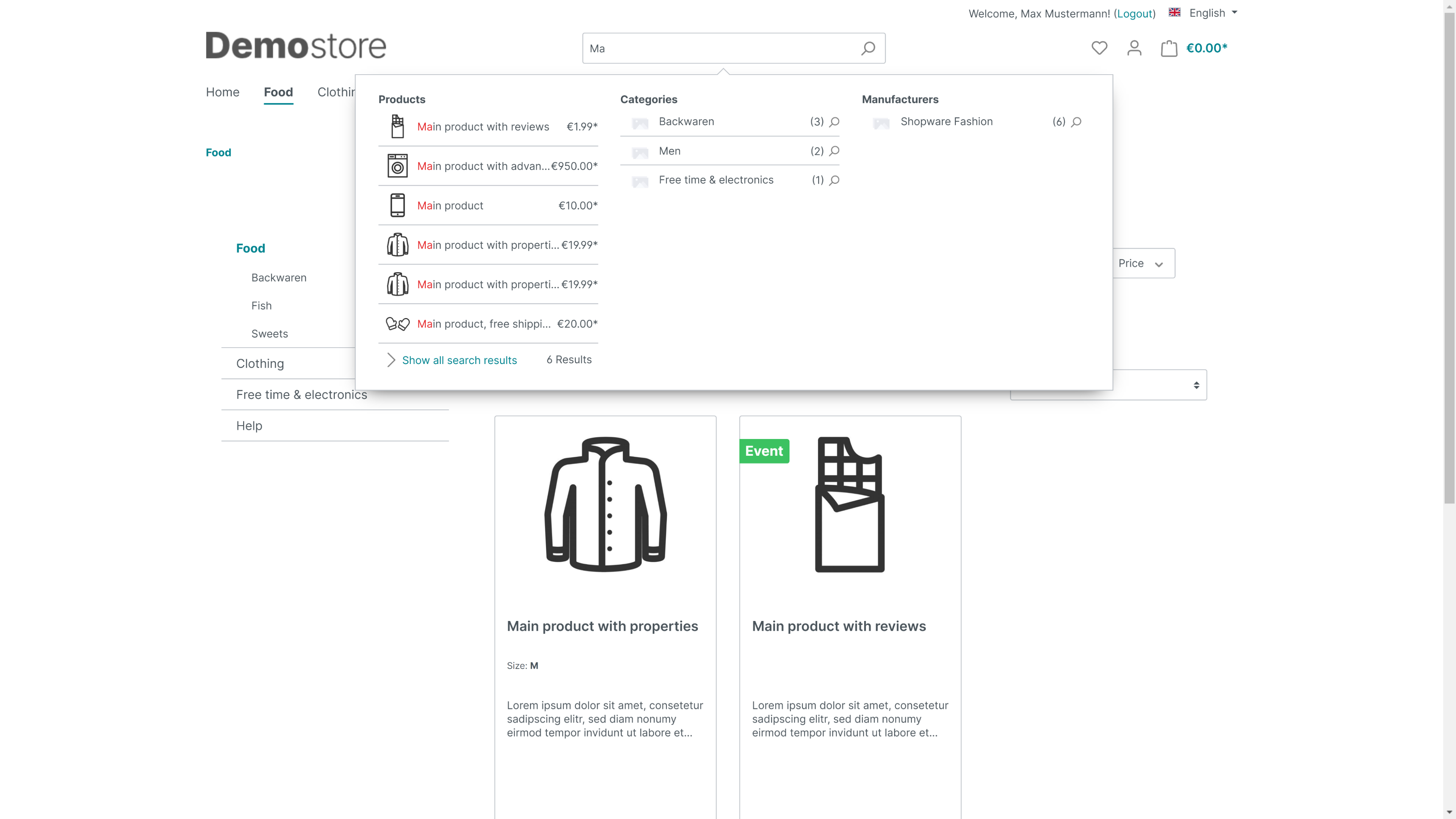
Task: Click the cart total €0.00*
Action: coord(1207,48)
